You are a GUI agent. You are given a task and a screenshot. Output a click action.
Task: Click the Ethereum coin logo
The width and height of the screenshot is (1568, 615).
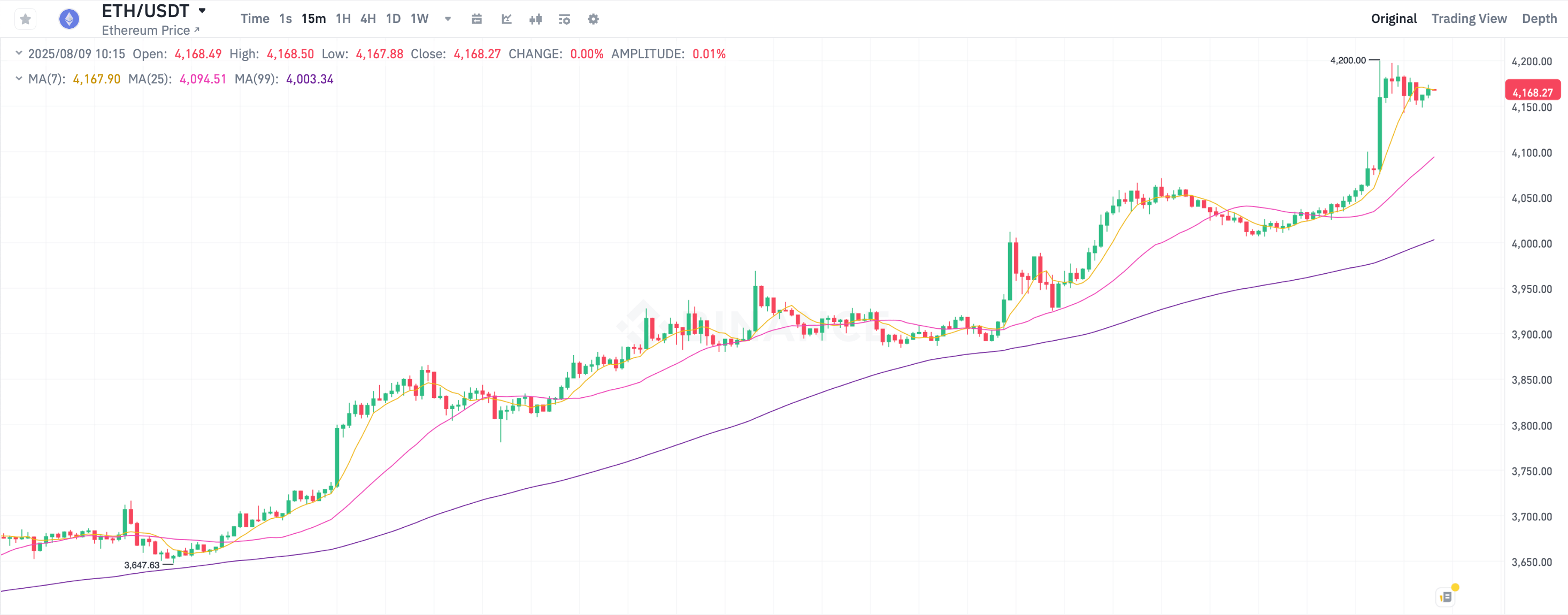click(69, 18)
